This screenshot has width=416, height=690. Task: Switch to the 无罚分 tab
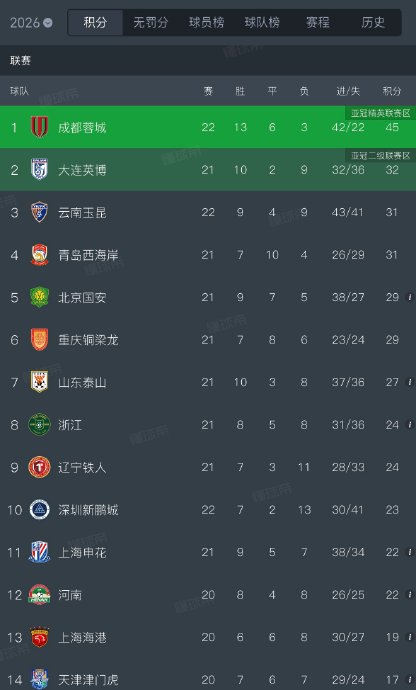151,22
